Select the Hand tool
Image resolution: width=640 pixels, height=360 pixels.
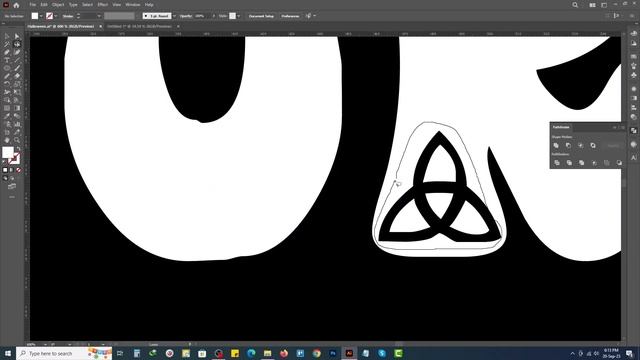[7, 140]
